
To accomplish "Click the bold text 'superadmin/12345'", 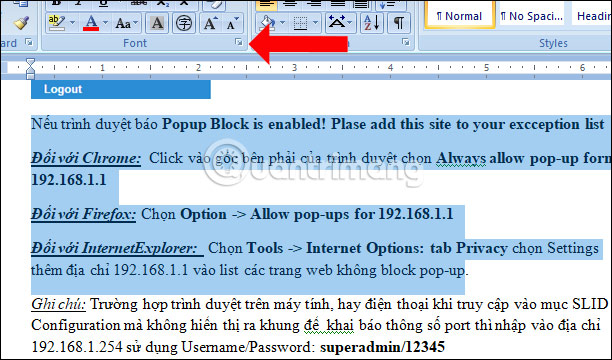I will [382, 346].
